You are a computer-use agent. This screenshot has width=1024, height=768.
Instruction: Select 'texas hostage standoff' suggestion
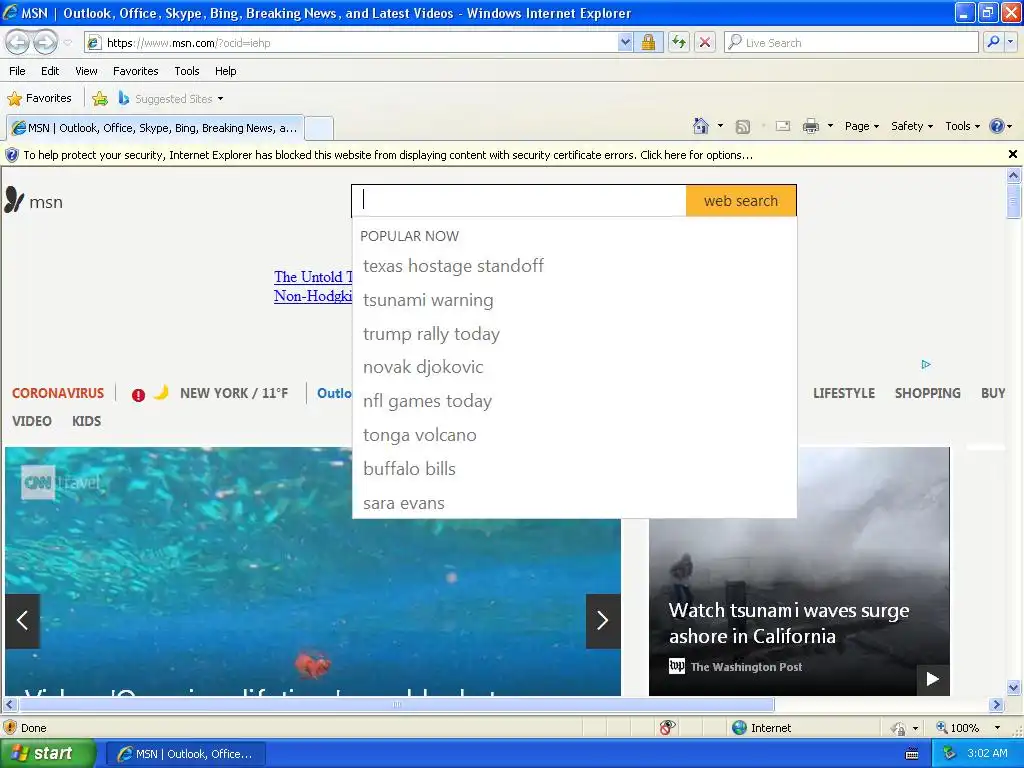pos(453,266)
